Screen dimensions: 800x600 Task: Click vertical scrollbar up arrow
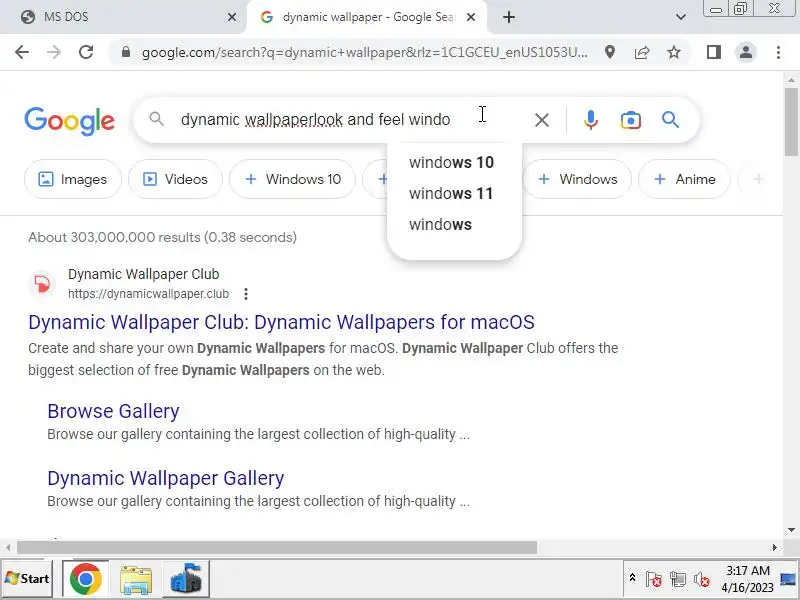pos(791,80)
